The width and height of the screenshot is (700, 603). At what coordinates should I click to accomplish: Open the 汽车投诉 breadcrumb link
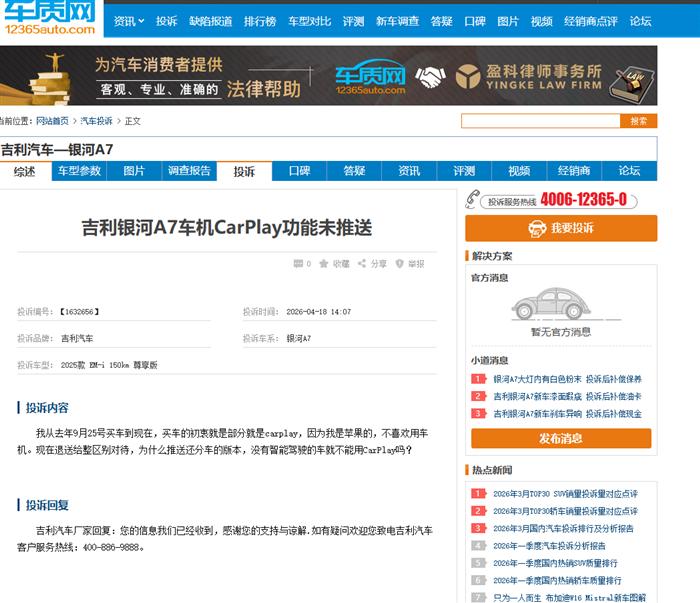click(x=97, y=121)
